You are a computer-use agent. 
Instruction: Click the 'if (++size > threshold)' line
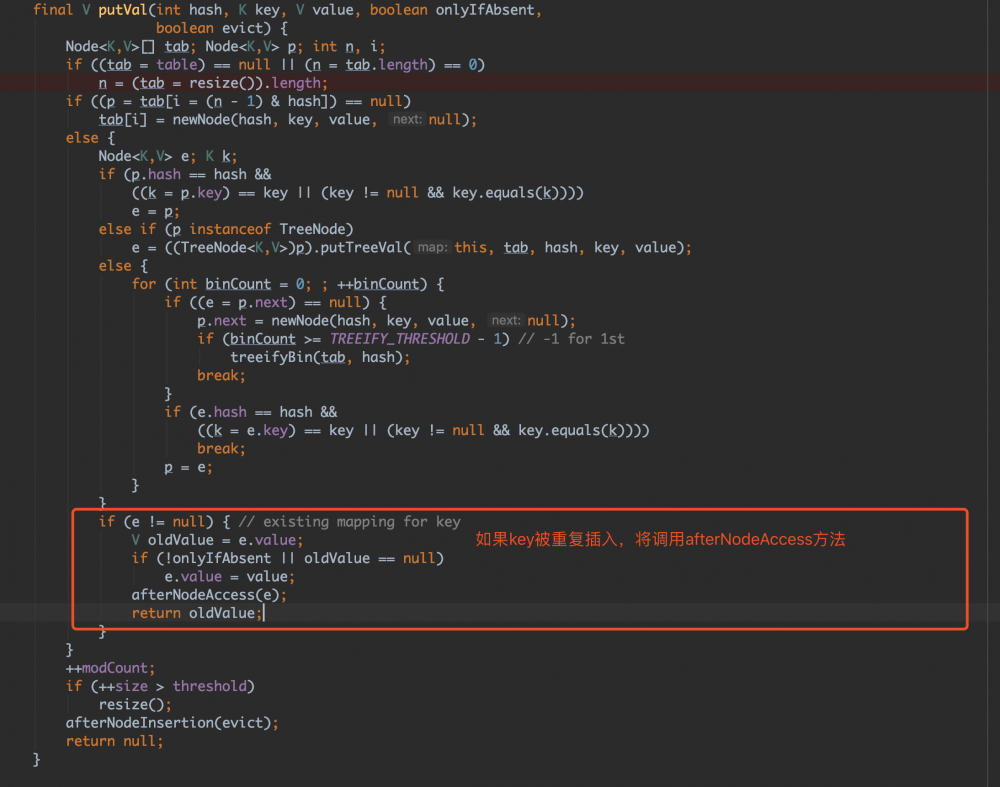point(160,686)
